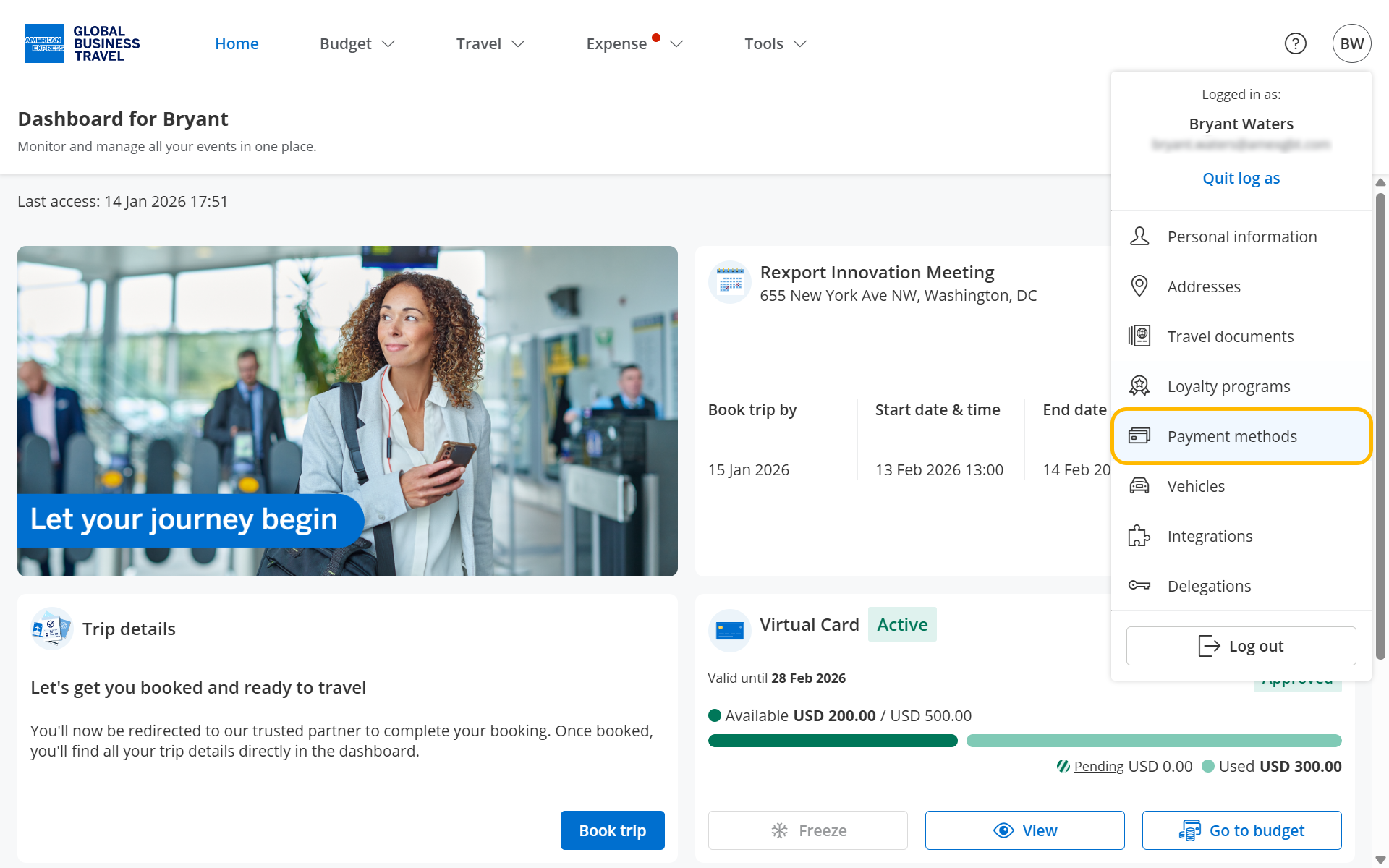The height and width of the screenshot is (868, 1389).
Task: Go to the Home tab
Action: tap(237, 43)
